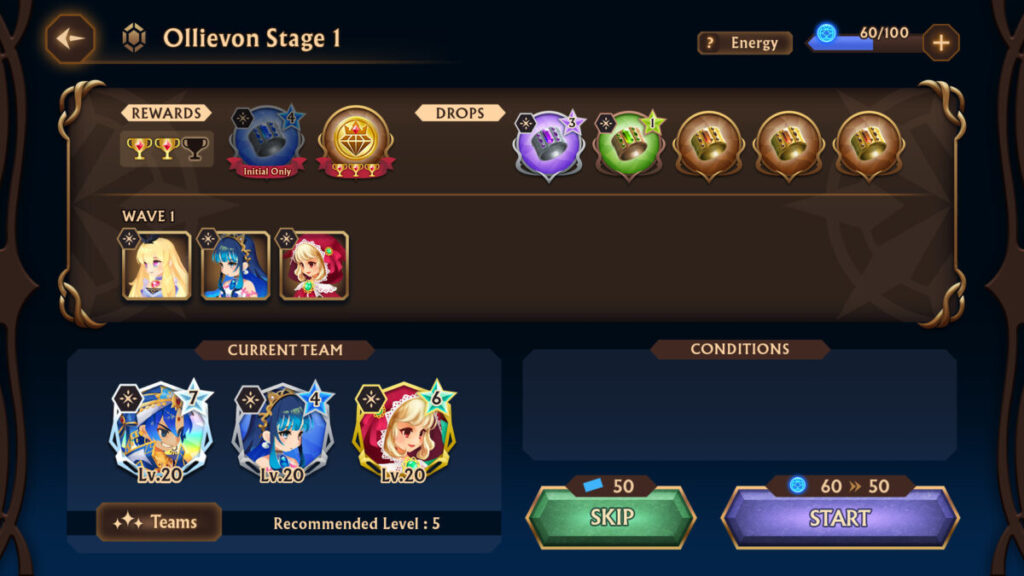Add more energy with plus icon
The height and width of the screenshot is (576, 1024).
940,42
